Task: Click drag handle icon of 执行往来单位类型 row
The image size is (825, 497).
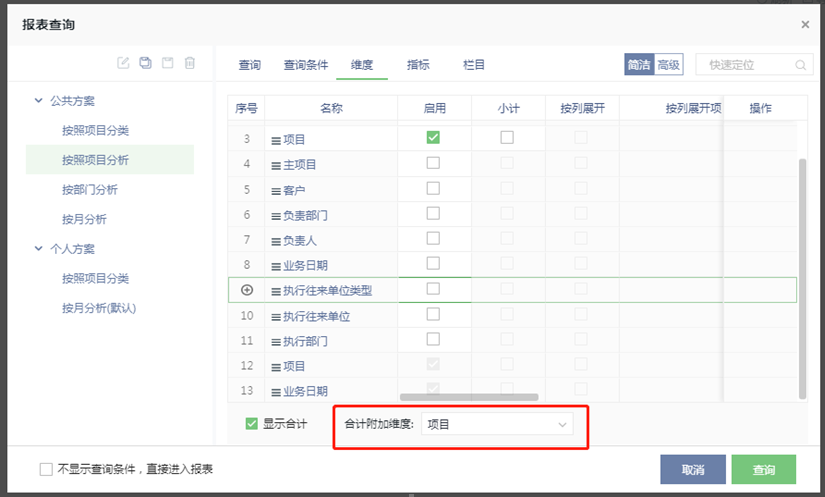Action: click(276, 291)
